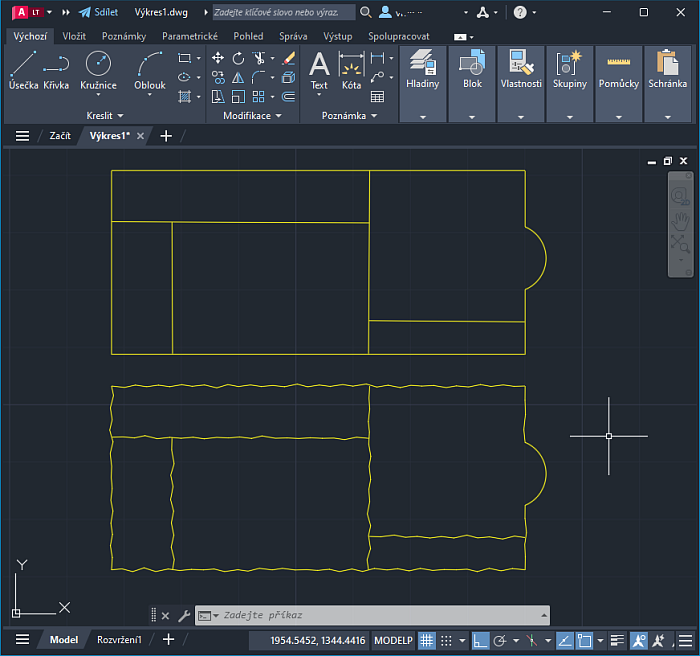Insert a Table annotation
The width and height of the screenshot is (700, 656).
(378, 96)
